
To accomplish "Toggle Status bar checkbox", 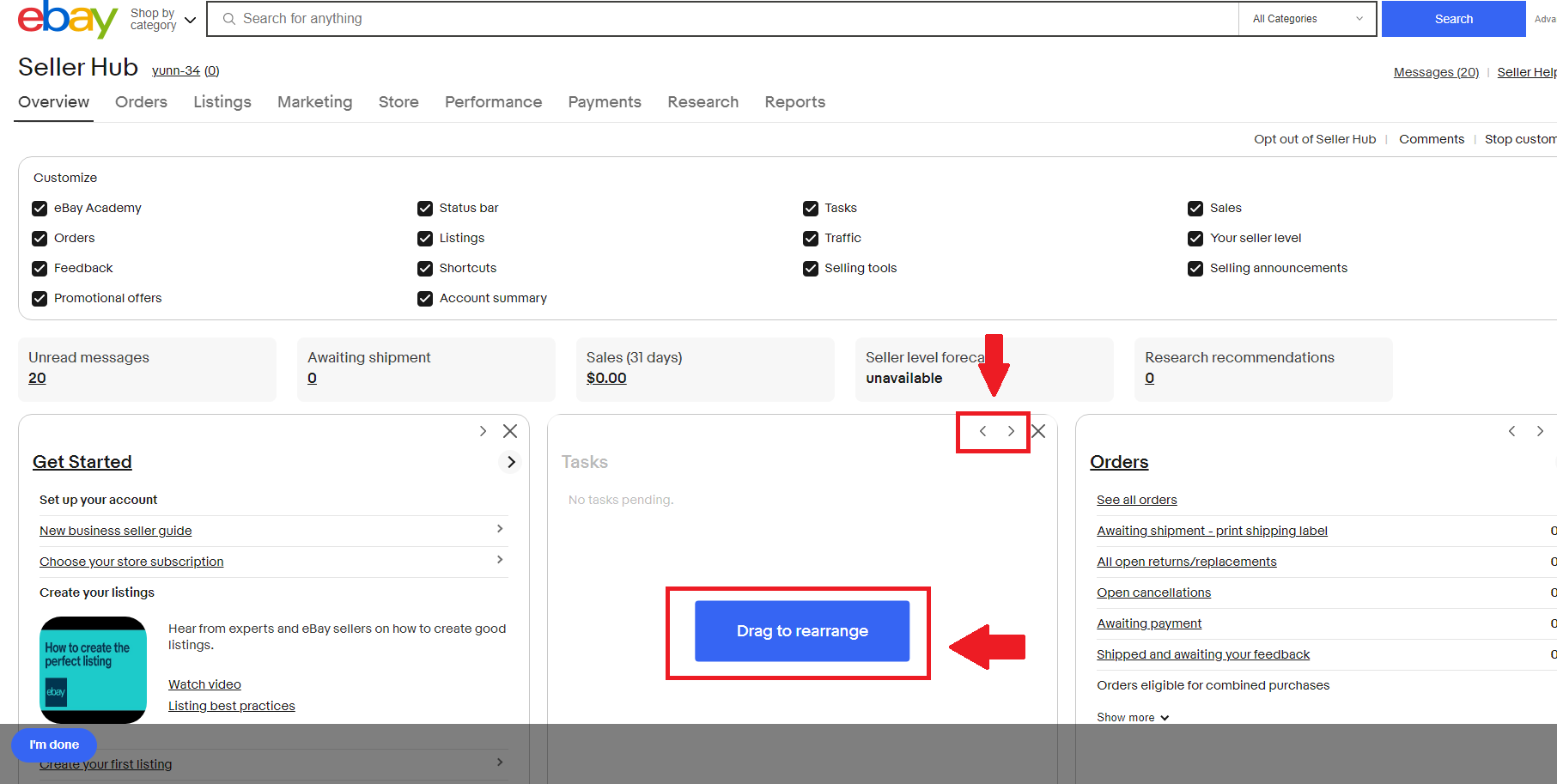I will point(425,209).
